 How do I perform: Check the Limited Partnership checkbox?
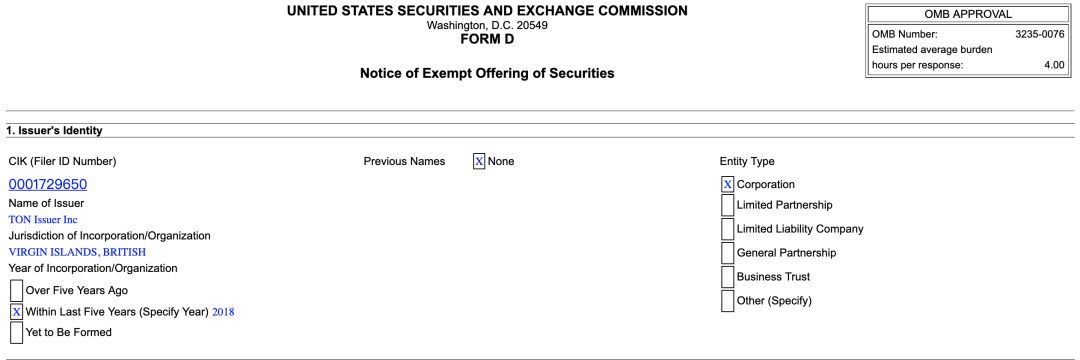(x=727, y=205)
